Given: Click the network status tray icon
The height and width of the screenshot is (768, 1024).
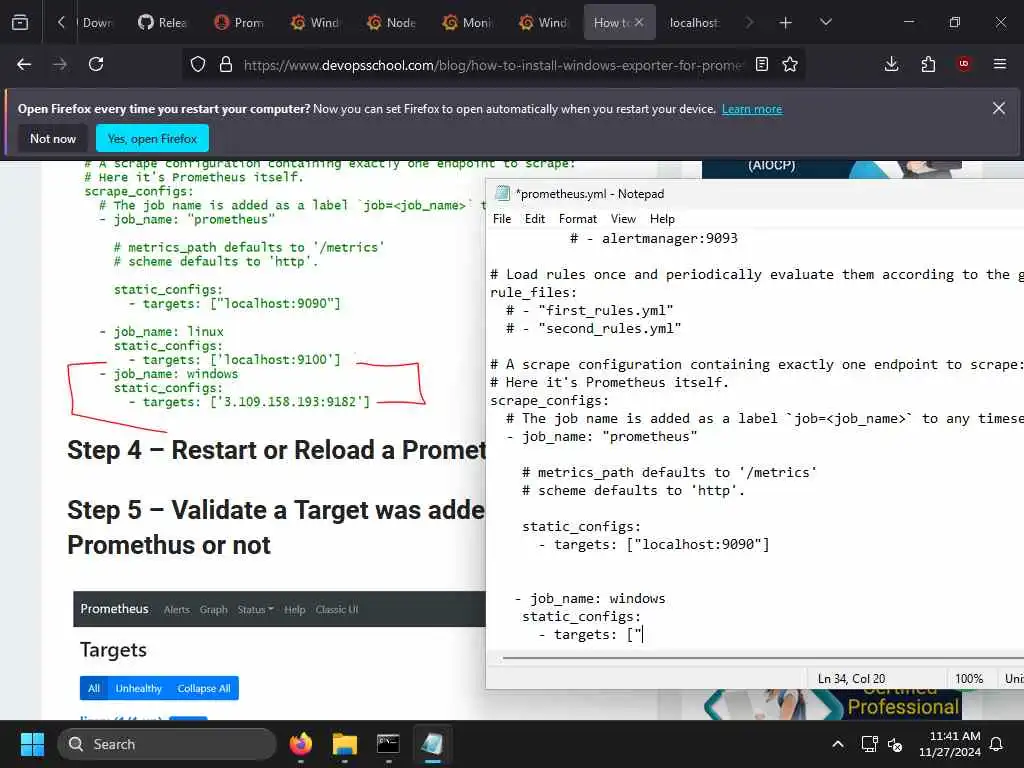Looking at the screenshot, I should tap(869, 744).
